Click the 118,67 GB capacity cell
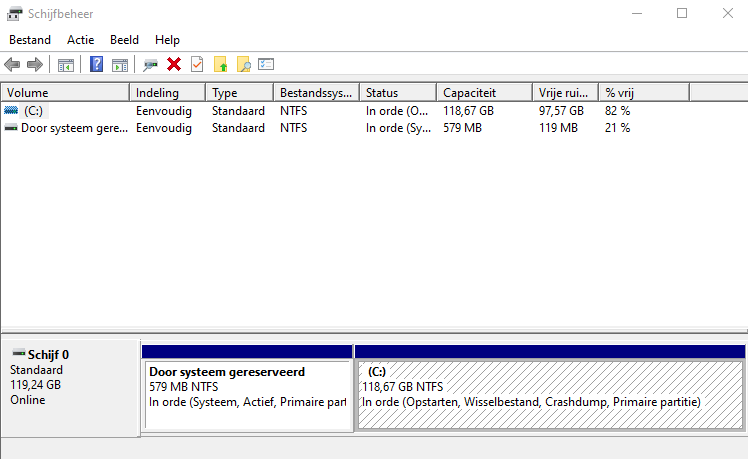This screenshot has width=748, height=459. (468, 111)
